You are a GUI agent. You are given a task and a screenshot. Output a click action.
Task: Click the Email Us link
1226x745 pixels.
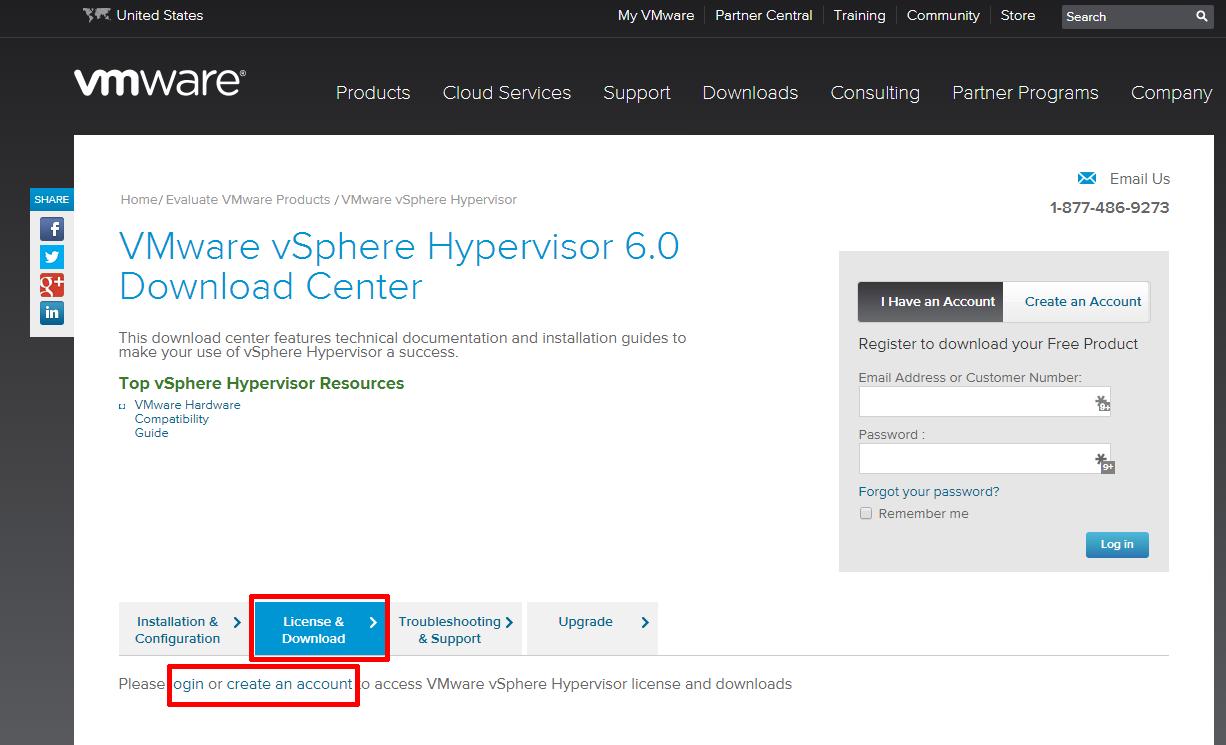(x=1140, y=179)
